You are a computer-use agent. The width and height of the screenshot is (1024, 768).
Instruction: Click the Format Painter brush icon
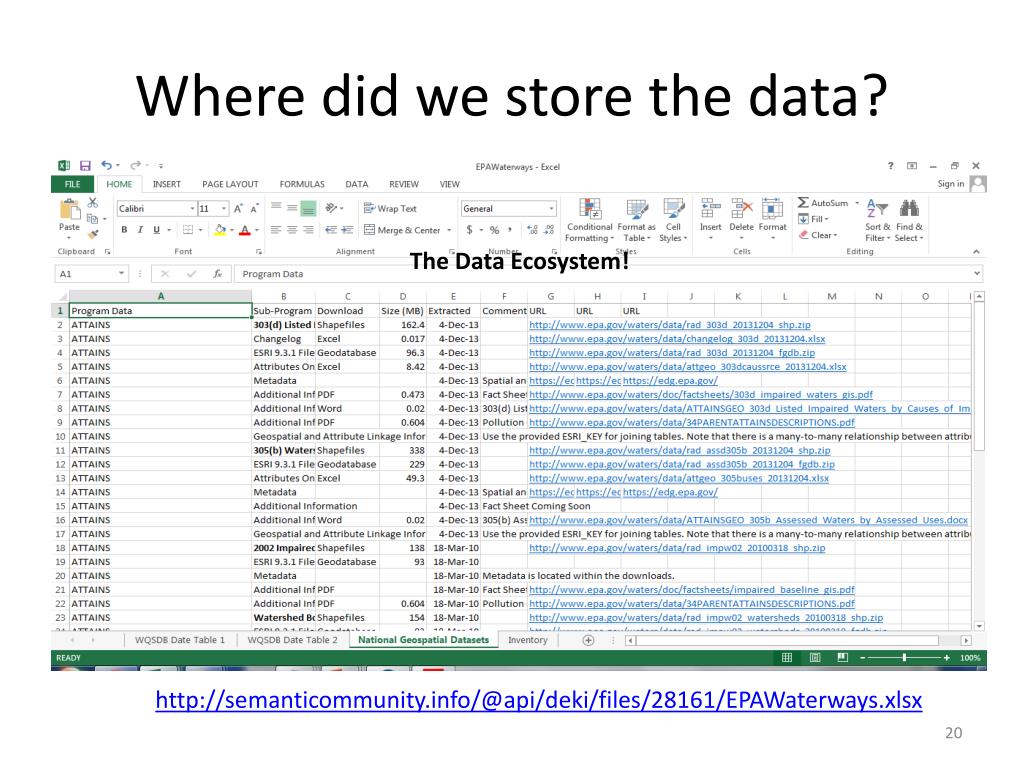pyautogui.click(x=93, y=234)
